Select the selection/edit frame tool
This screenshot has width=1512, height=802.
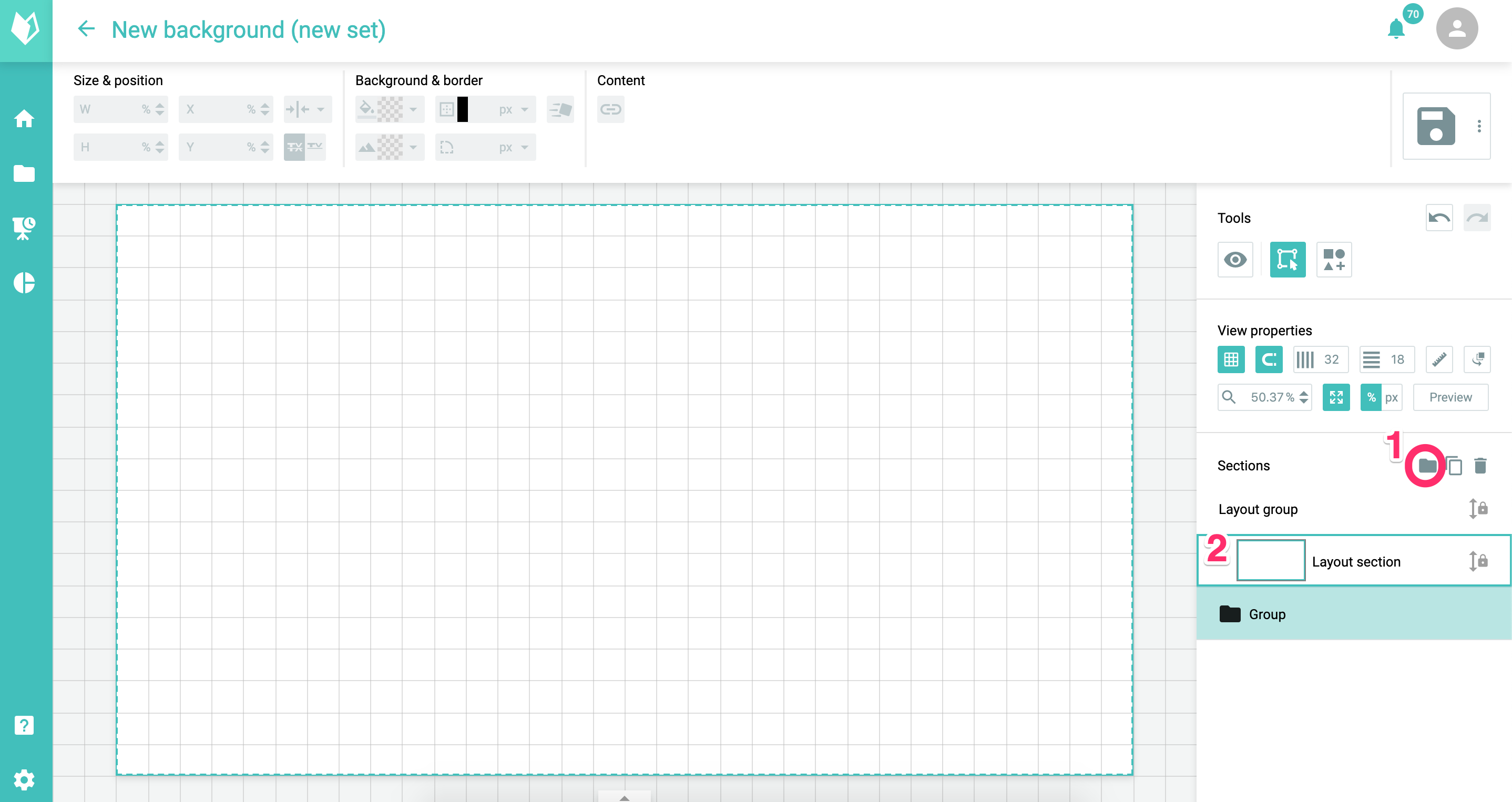coord(1288,259)
